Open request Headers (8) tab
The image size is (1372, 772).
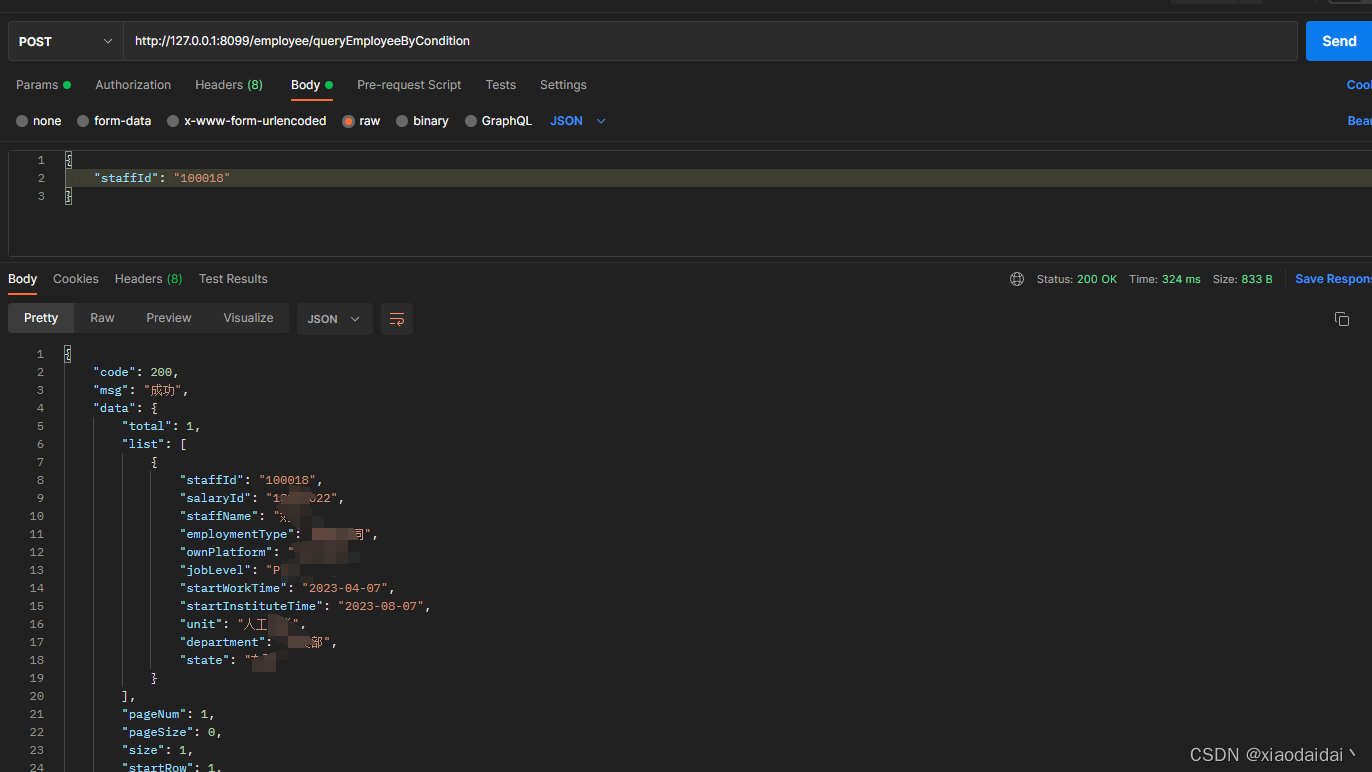point(229,85)
